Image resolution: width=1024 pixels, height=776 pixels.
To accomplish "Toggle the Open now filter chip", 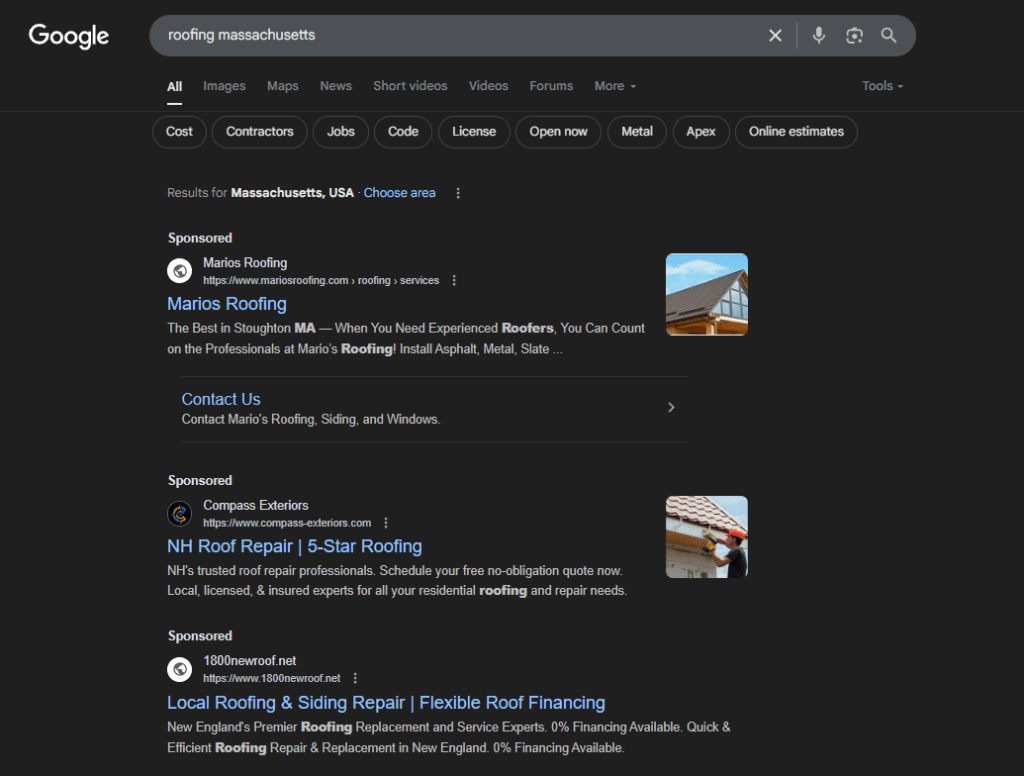I will tap(558, 131).
